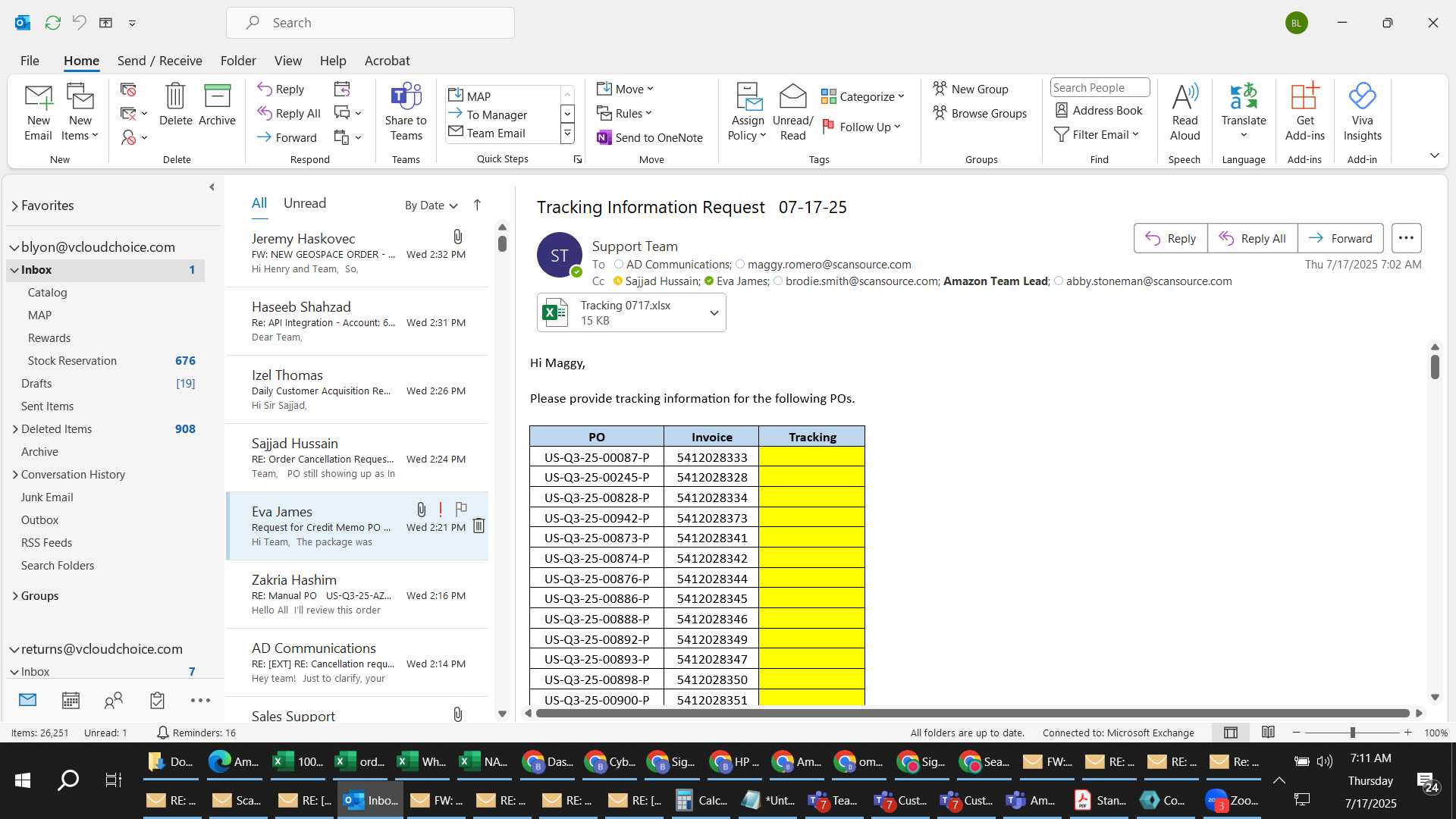Switch to the View tab

click(x=287, y=61)
